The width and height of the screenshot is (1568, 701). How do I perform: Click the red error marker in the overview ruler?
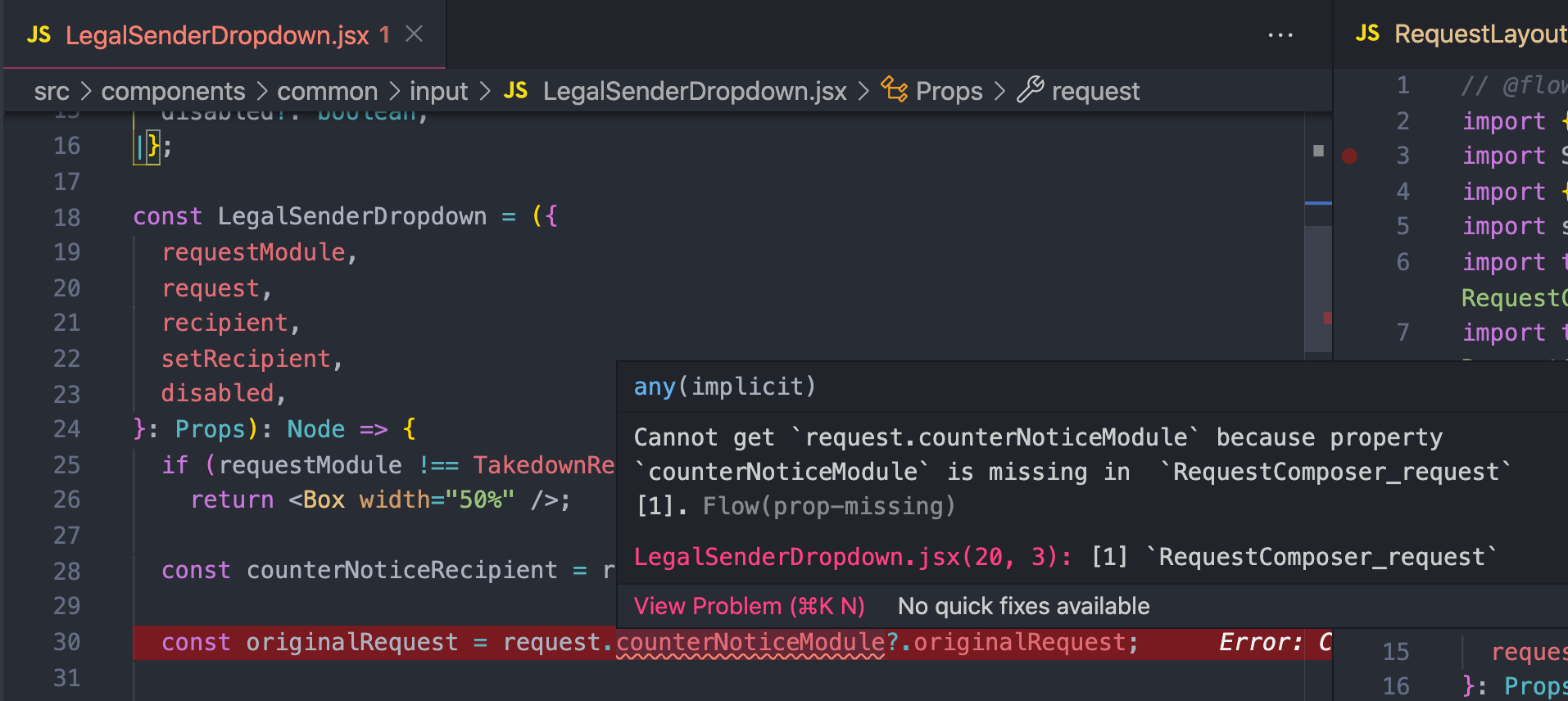(1327, 318)
